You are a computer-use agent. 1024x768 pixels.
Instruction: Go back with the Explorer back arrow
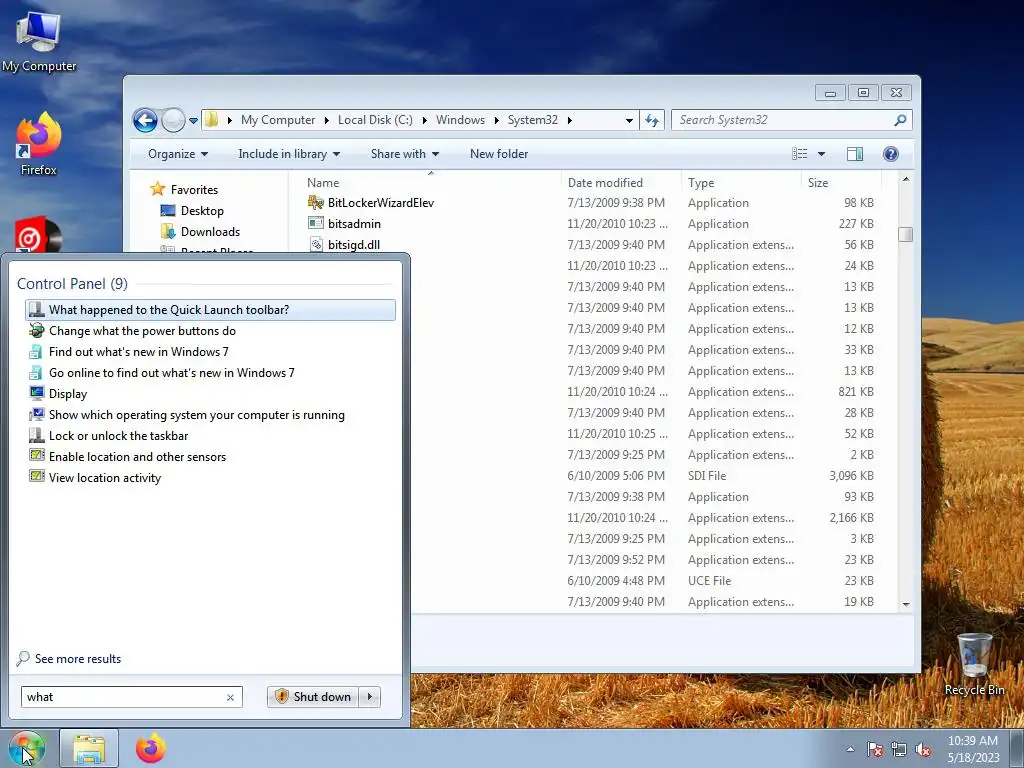(145, 120)
